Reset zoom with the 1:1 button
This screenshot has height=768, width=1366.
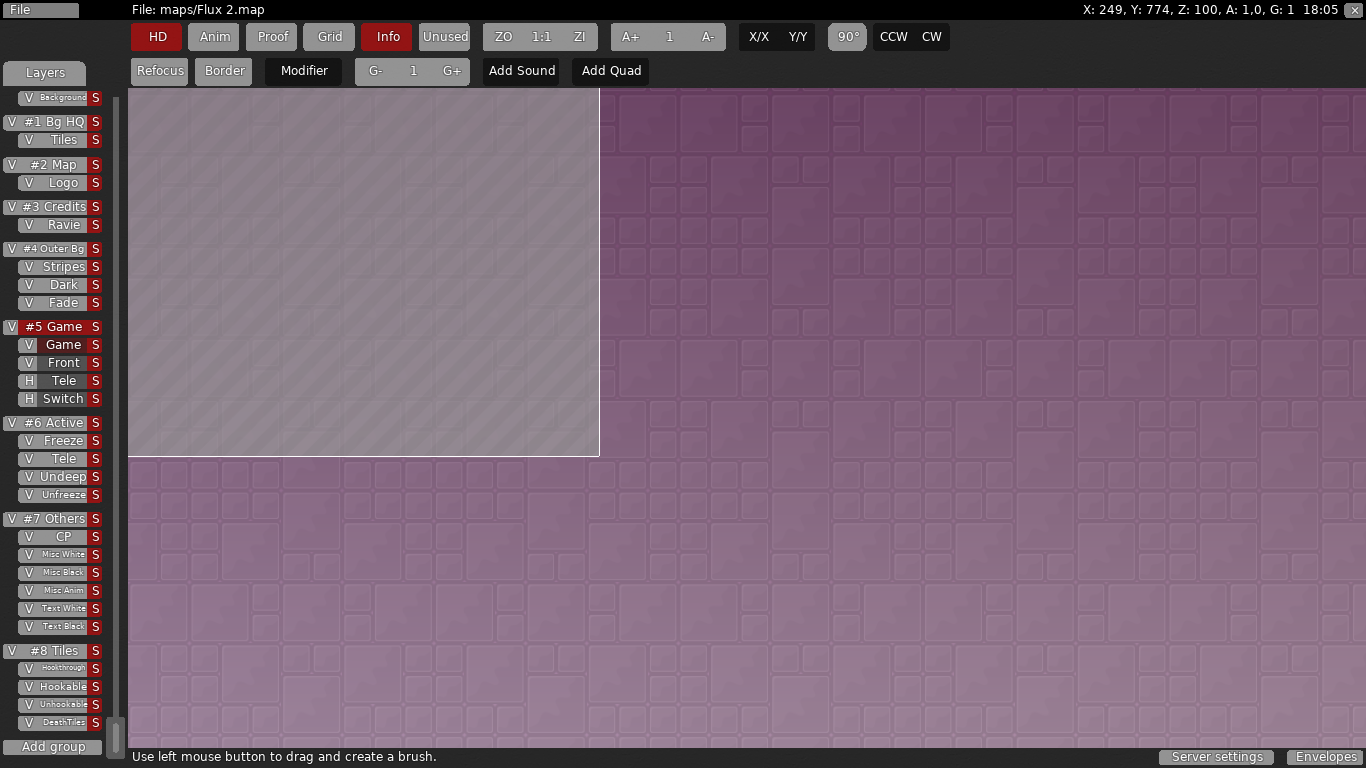[541, 37]
